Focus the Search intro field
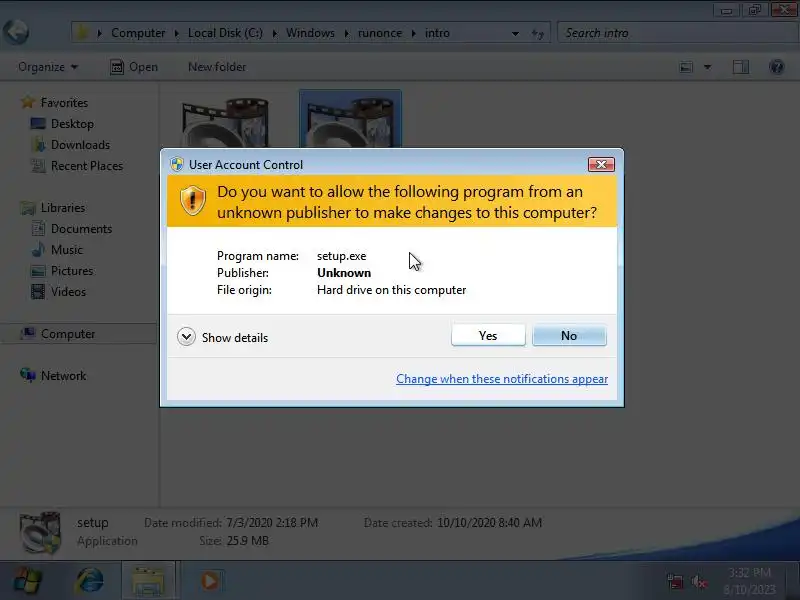This screenshot has height=600, width=800. [678, 33]
